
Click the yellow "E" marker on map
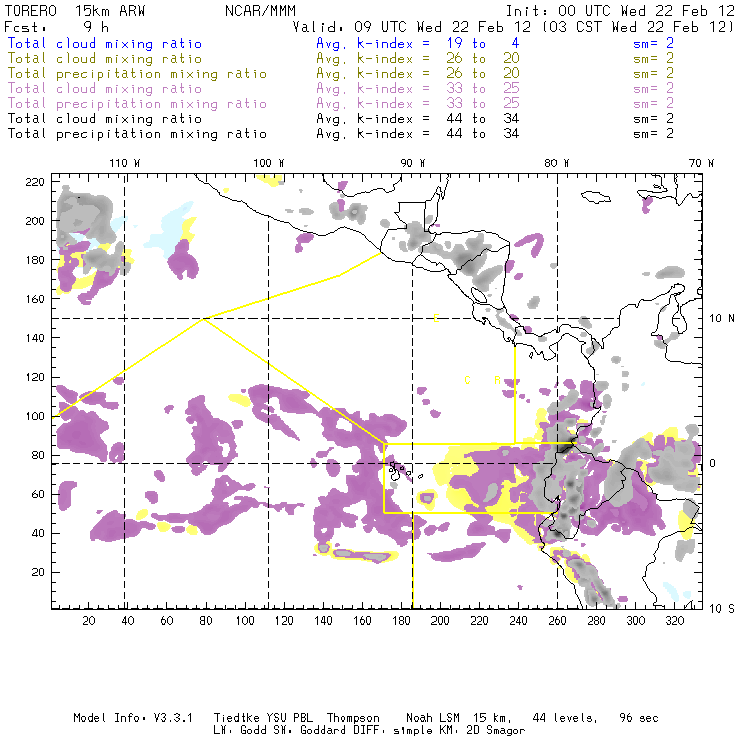[x=436, y=319]
